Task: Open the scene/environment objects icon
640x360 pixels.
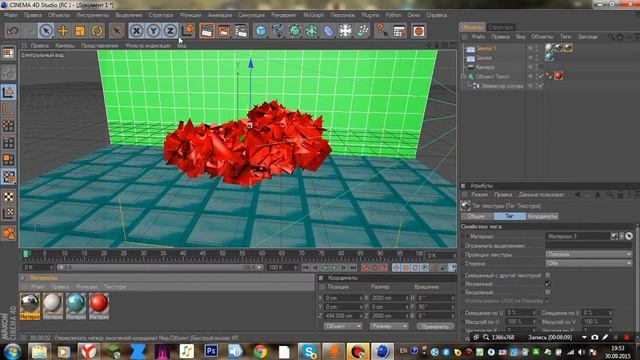Action: 345,31
